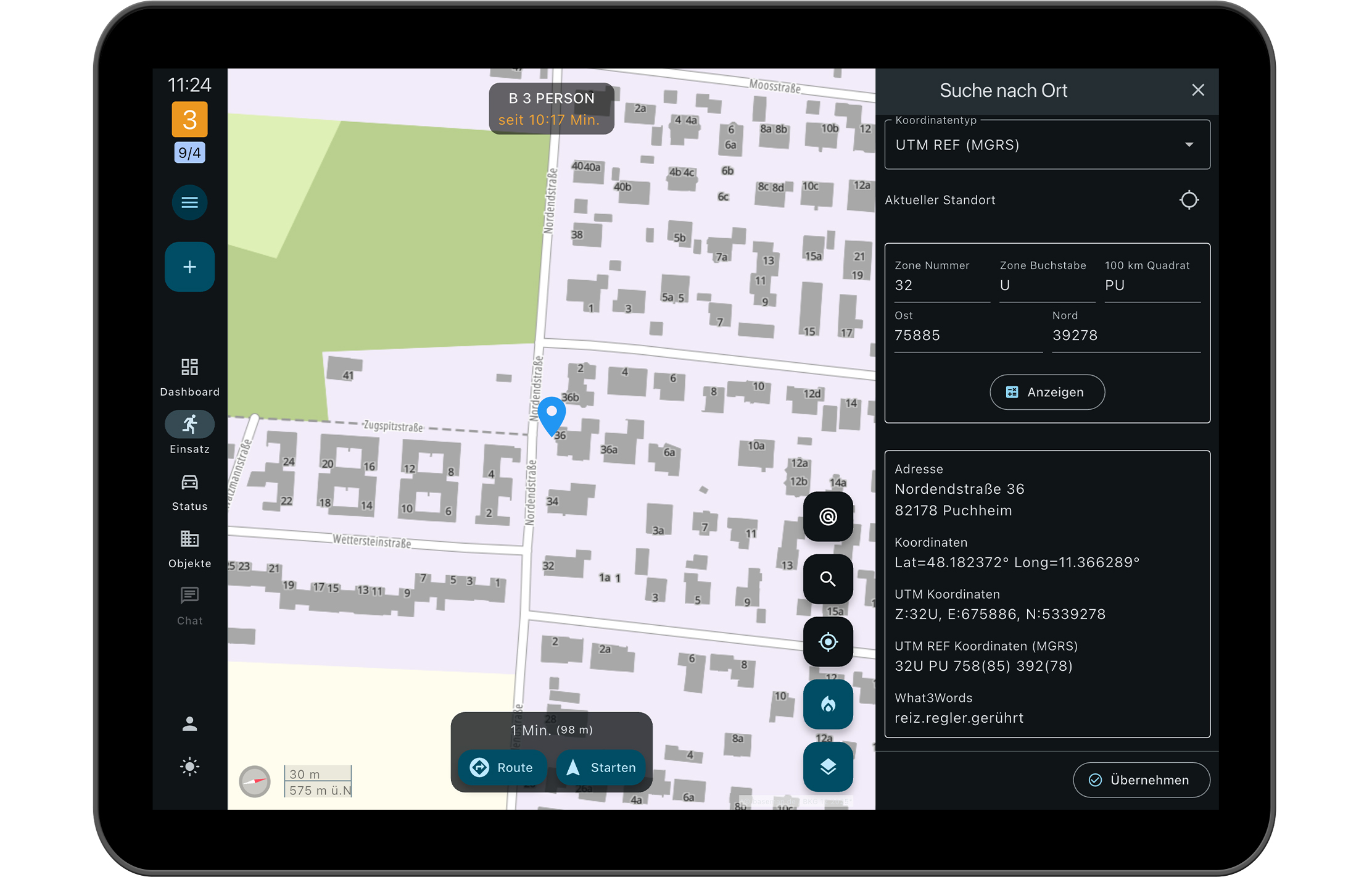This screenshot has height=877, width=1372.
Task: Click the spiral target map button
Action: point(827,517)
